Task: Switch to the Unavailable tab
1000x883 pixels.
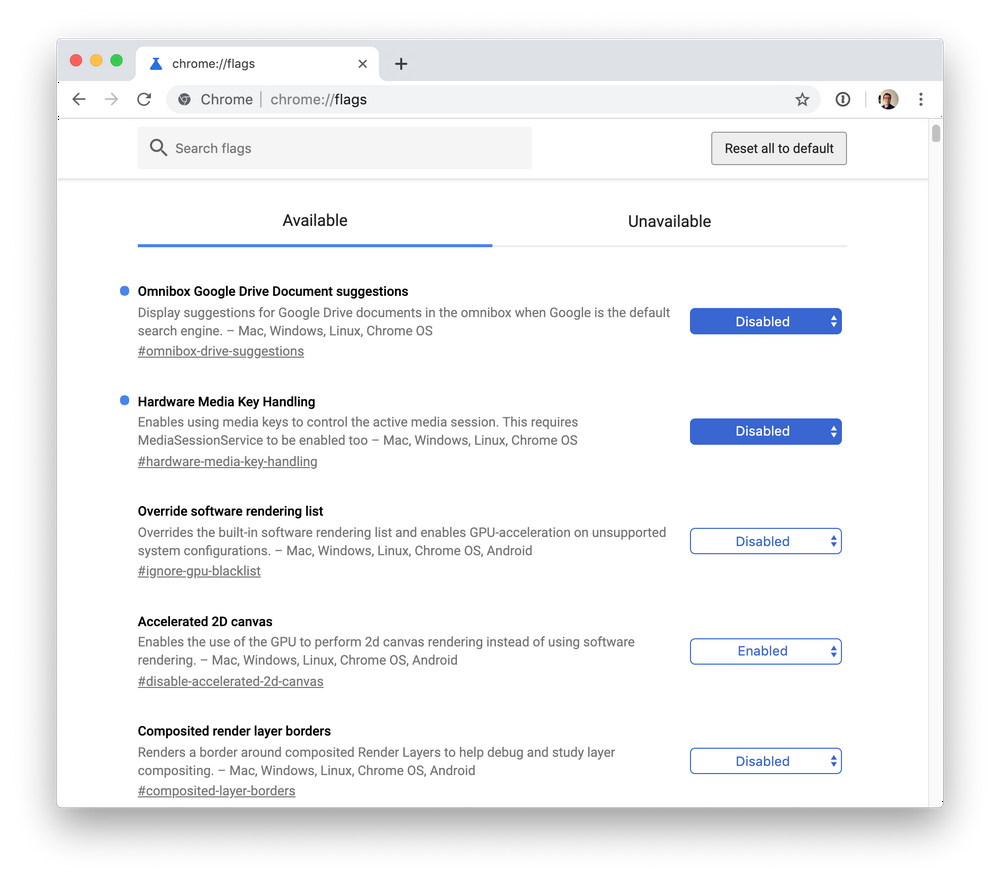Action: pyautogui.click(x=669, y=221)
